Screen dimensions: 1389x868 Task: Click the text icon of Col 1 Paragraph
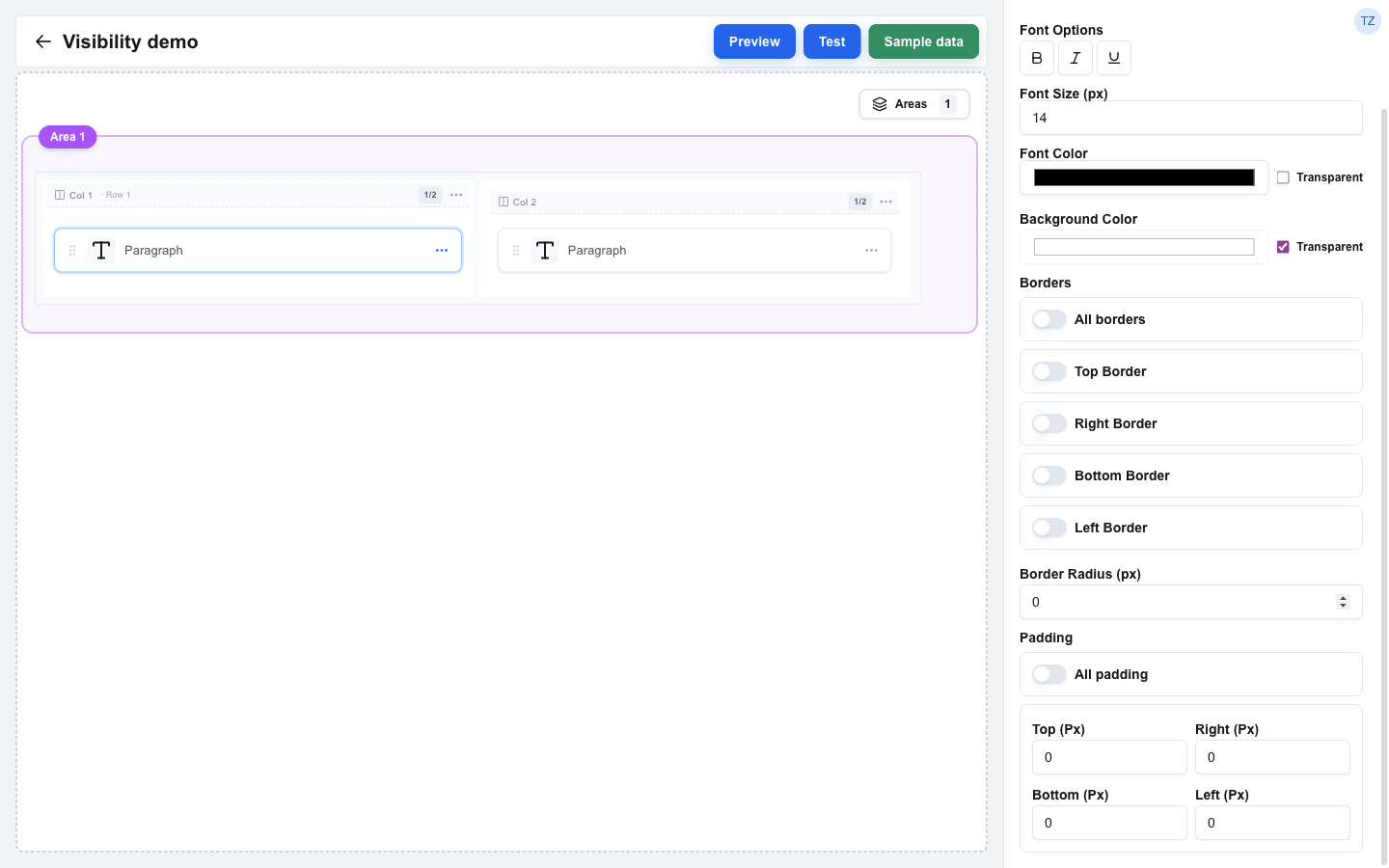(x=101, y=251)
